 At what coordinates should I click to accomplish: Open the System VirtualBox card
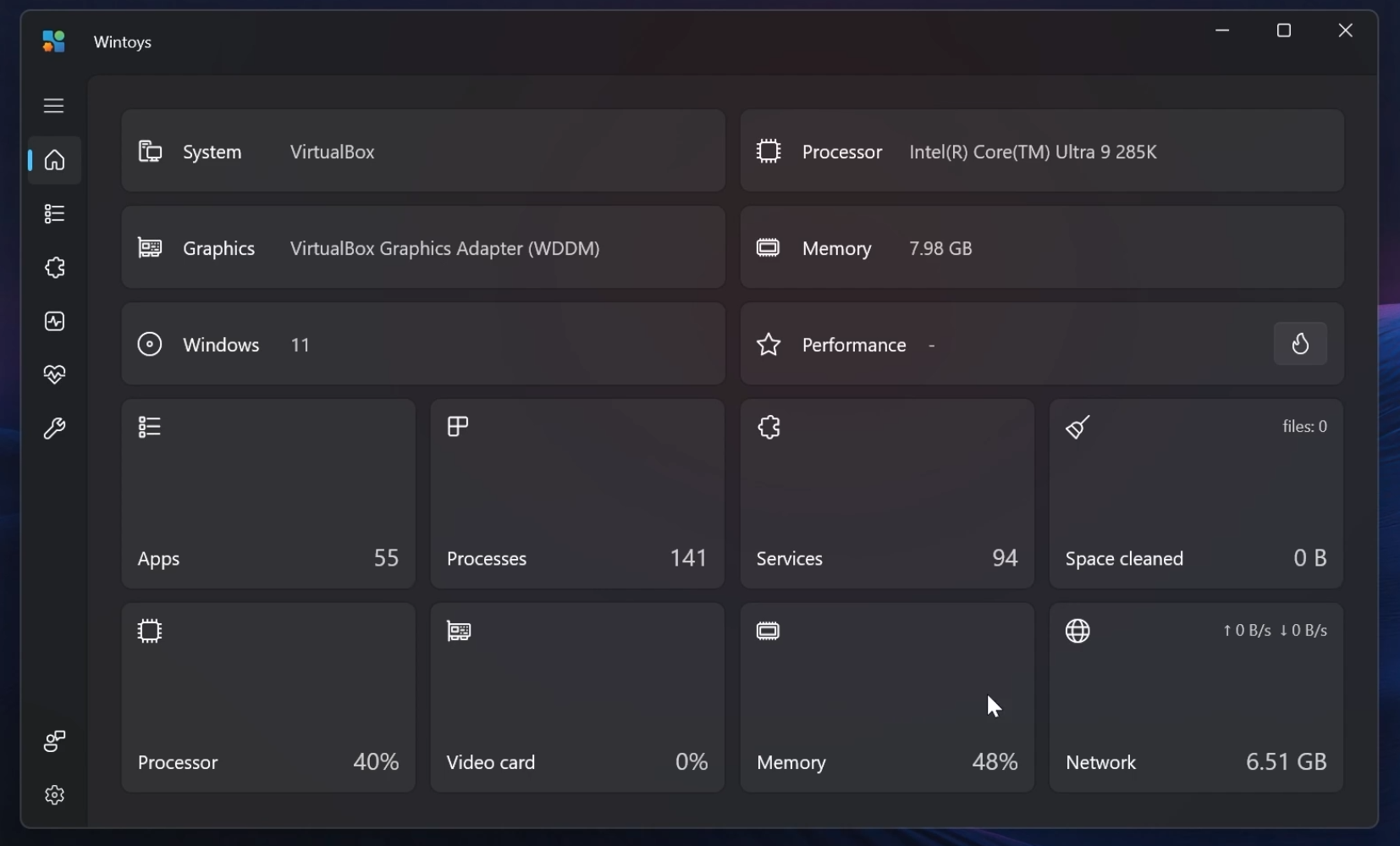click(423, 152)
